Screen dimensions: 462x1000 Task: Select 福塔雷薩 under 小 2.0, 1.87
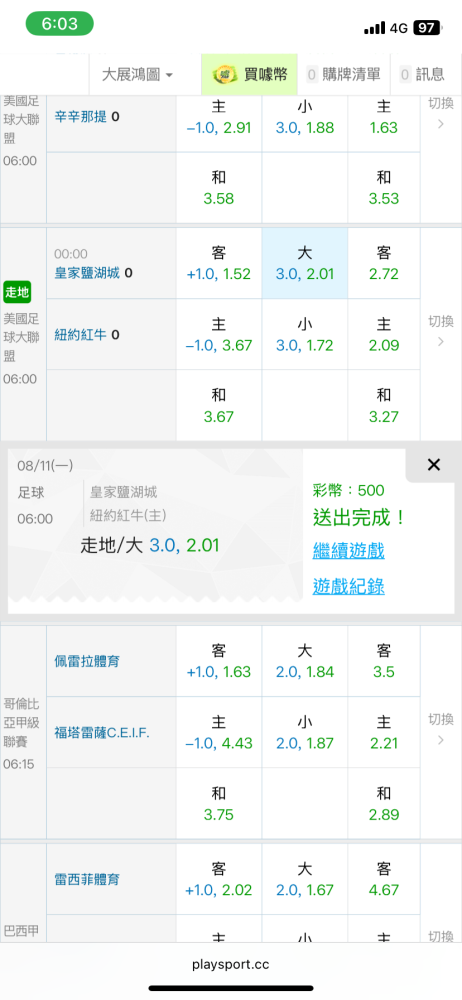point(305,733)
